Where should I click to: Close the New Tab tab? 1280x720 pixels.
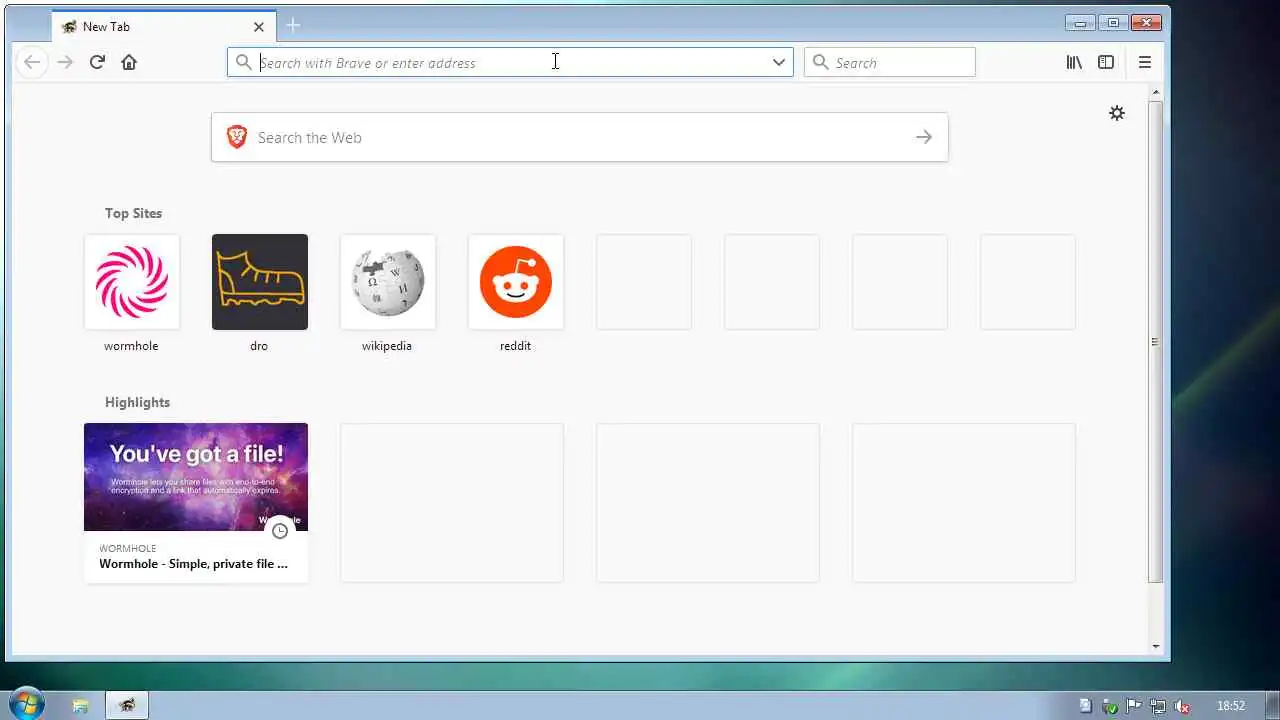tap(259, 27)
